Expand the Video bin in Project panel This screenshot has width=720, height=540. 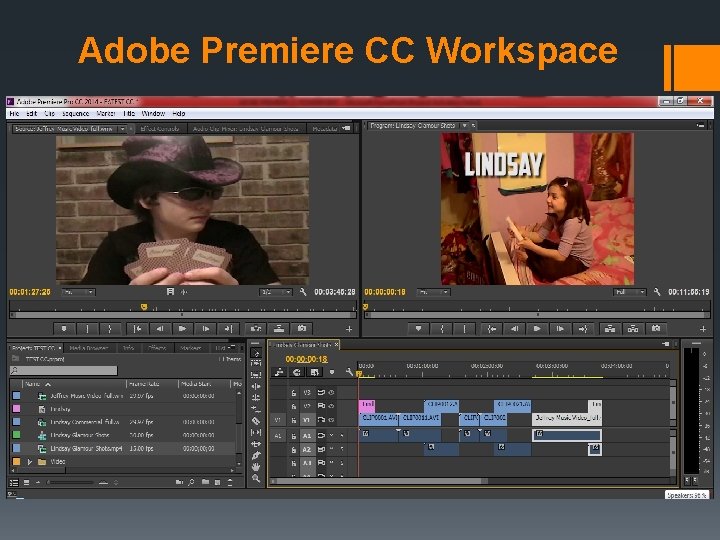29,462
